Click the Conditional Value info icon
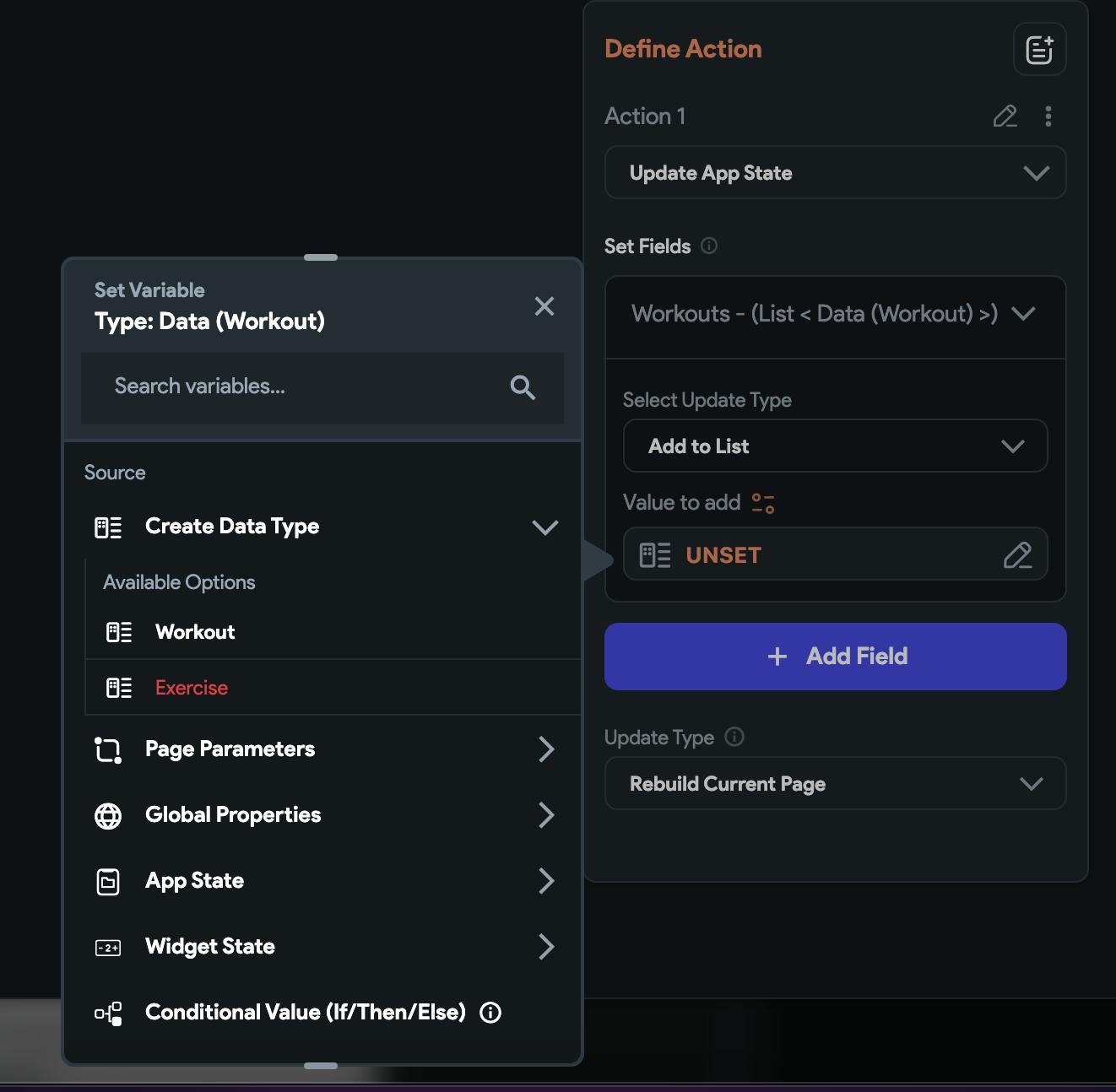Screen dimensions: 1116x1092 coord(490,1012)
